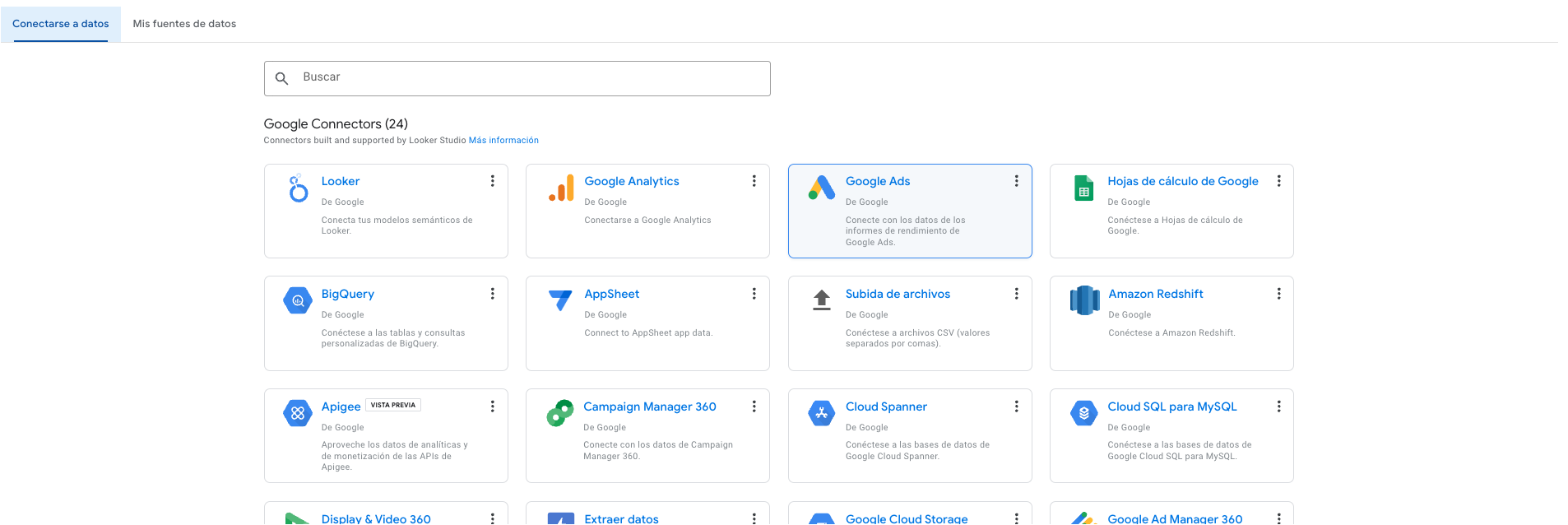Image resolution: width=1568 pixels, height=525 pixels.
Task: Click the green Google Sheets icon
Action: pos(1083,188)
